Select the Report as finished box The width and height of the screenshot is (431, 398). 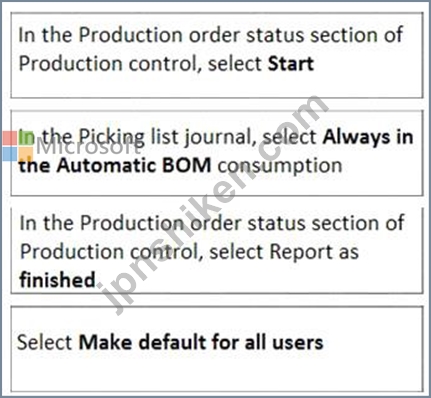click(217, 251)
